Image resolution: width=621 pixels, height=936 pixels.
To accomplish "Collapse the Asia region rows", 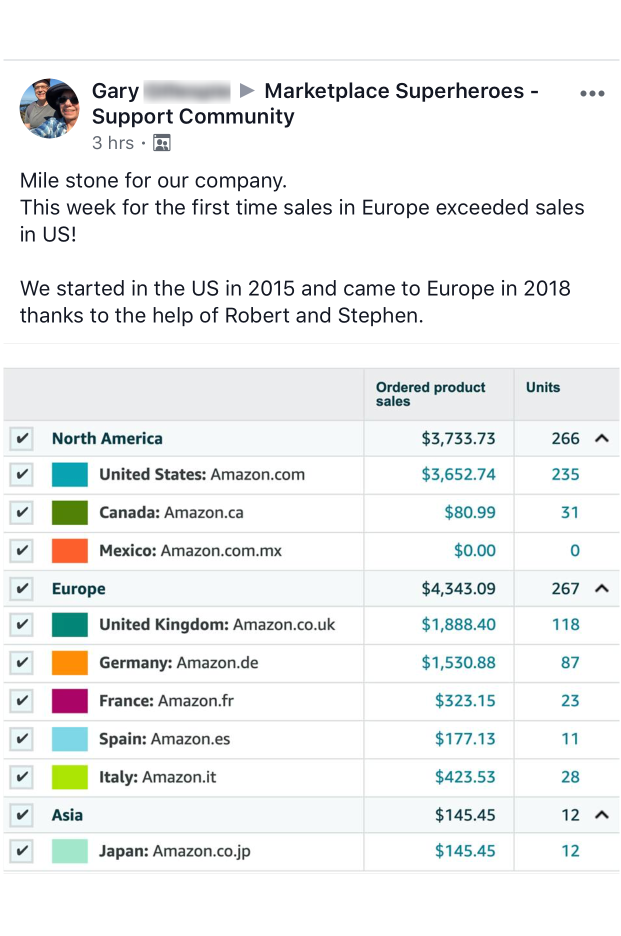I will tap(601, 815).
